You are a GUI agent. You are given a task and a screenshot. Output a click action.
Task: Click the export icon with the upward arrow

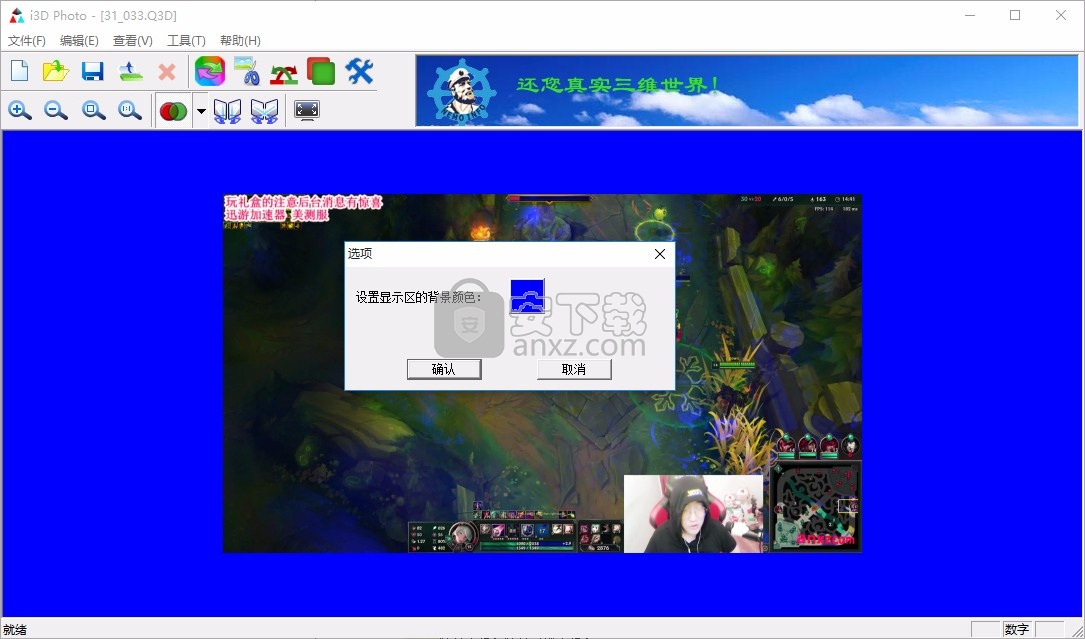(130, 71)
